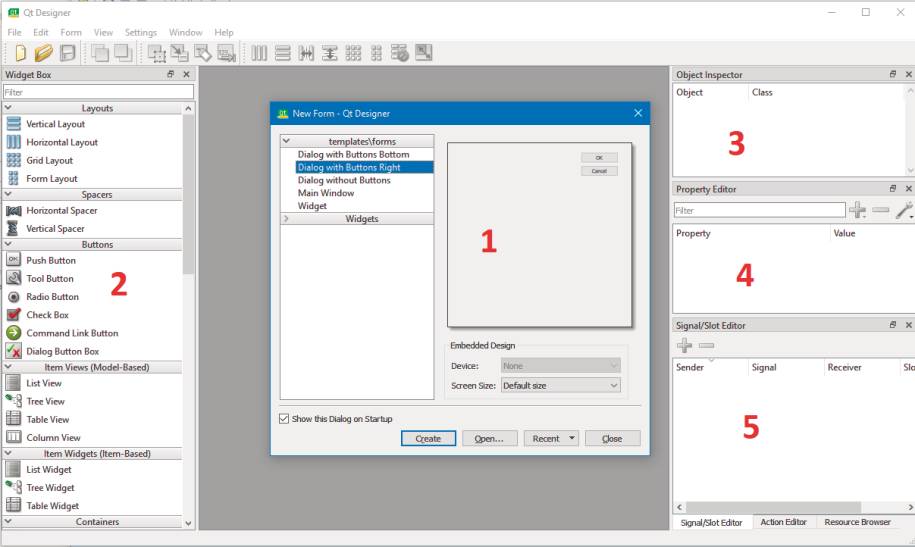Select the Edit Signals/Slots mode icon
This screenshot has width=915, height=547.
pos(179,53)
